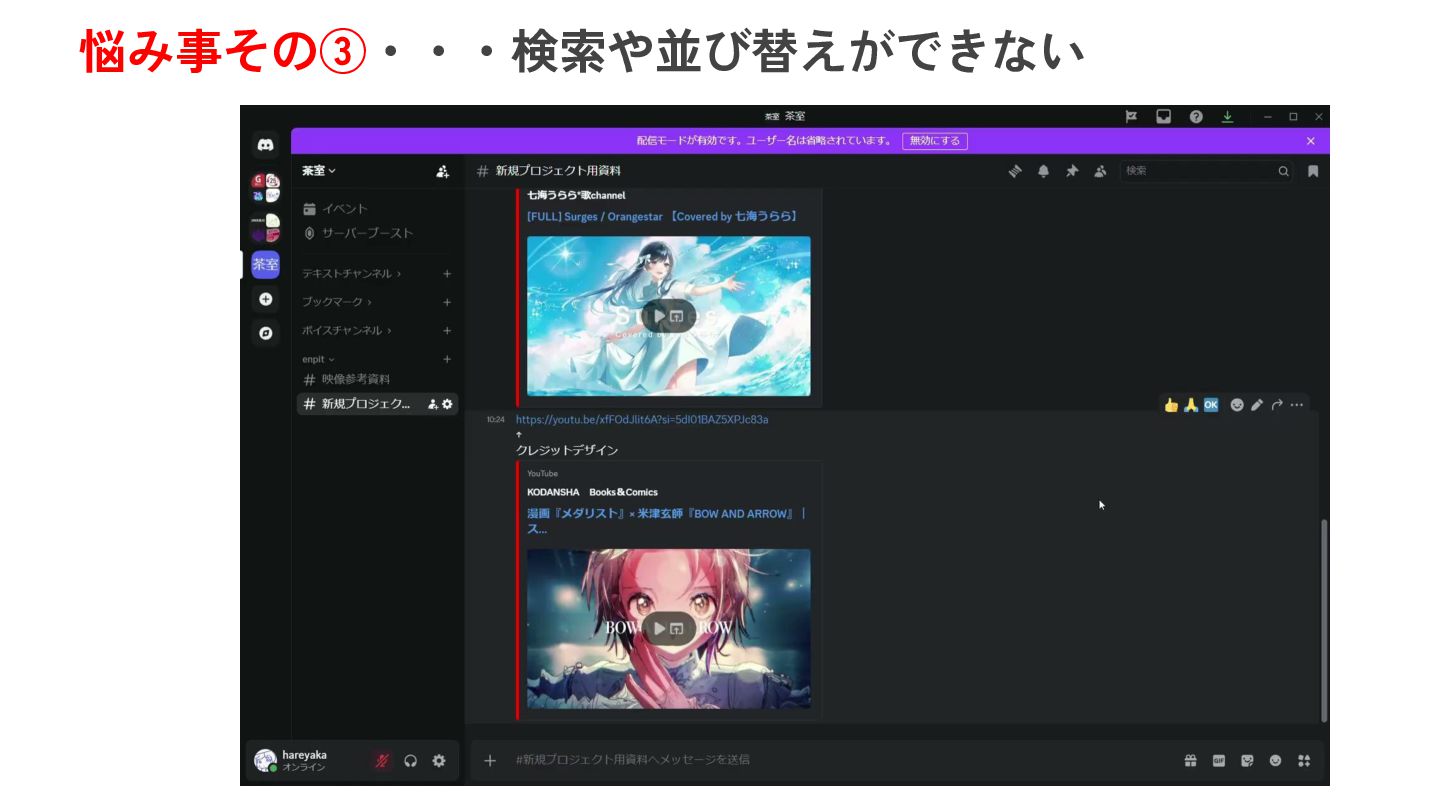Click the edit message pencil icon
Viewport: 1440px width, 810px height.
click(1257, 405)
